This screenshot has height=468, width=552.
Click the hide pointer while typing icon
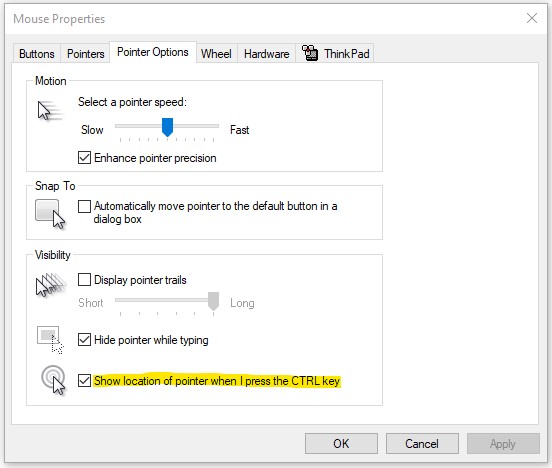click(50, 339)
